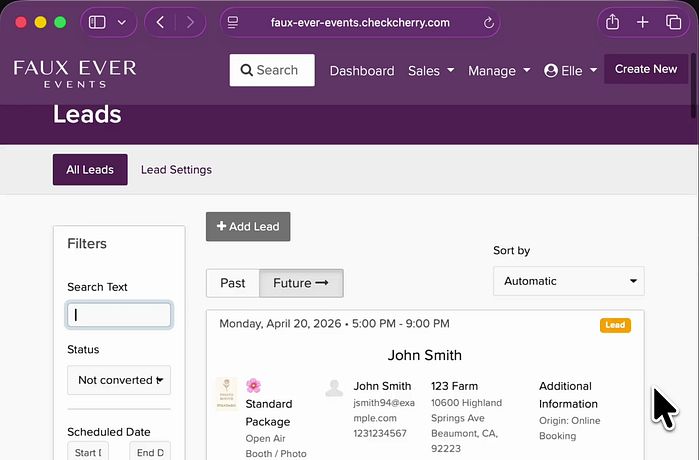The height and width of the screenshot is (460, 699).
Task: Click the Standard Package thumbnail image
Action: tap(225, 392)
